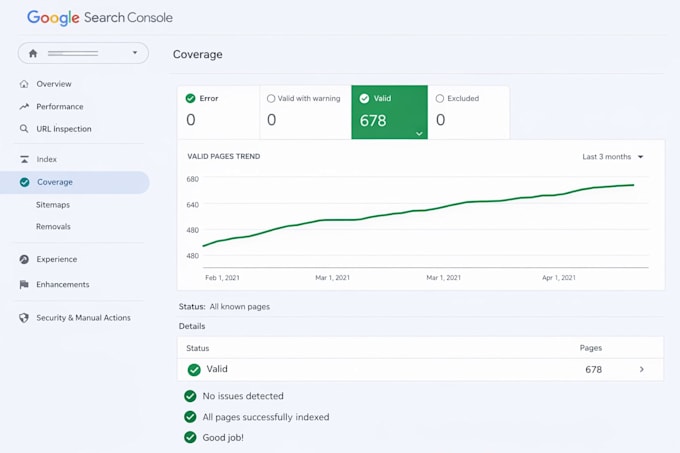Click the Security shield icon
680x453 pixels.
pyautogui.click(x=24, y=318)
